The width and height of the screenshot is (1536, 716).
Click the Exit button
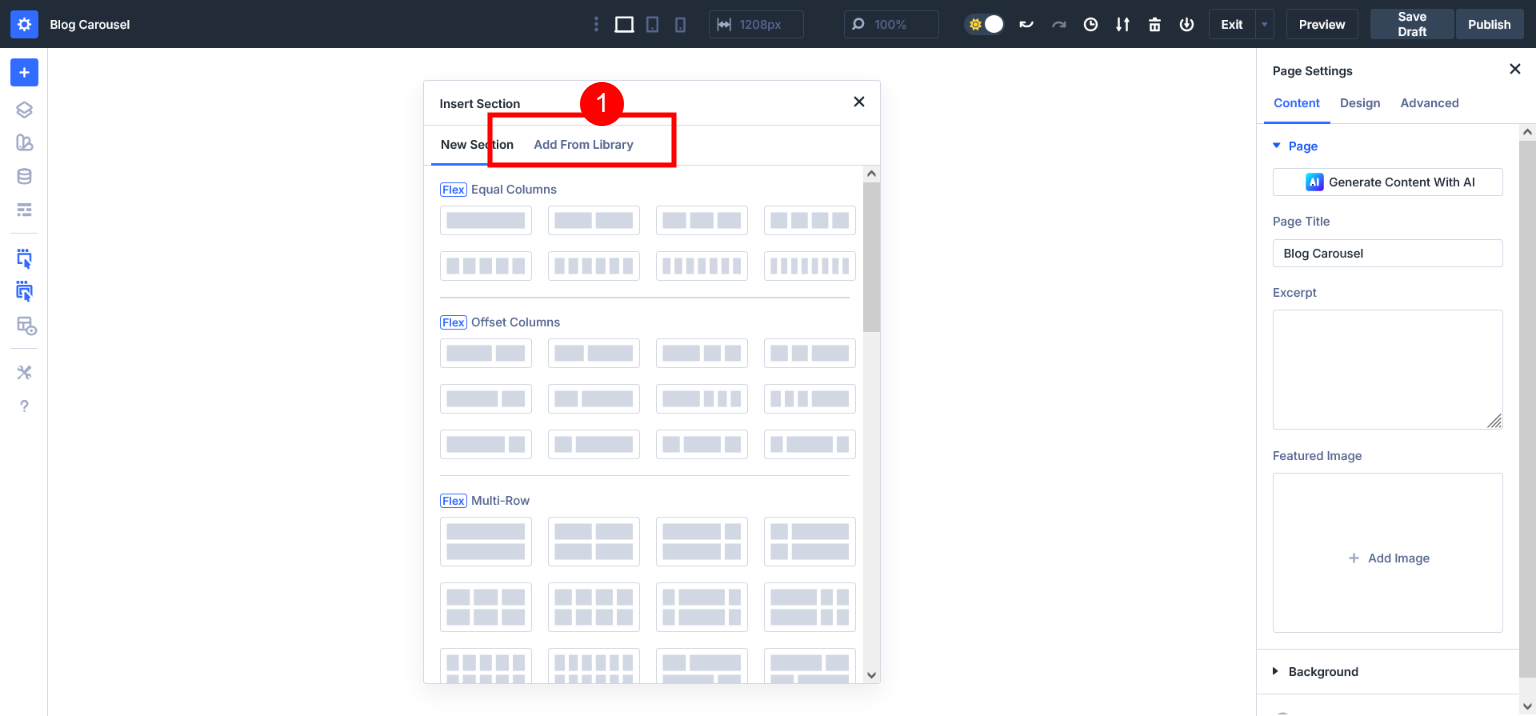click(x=1232, y=24)
